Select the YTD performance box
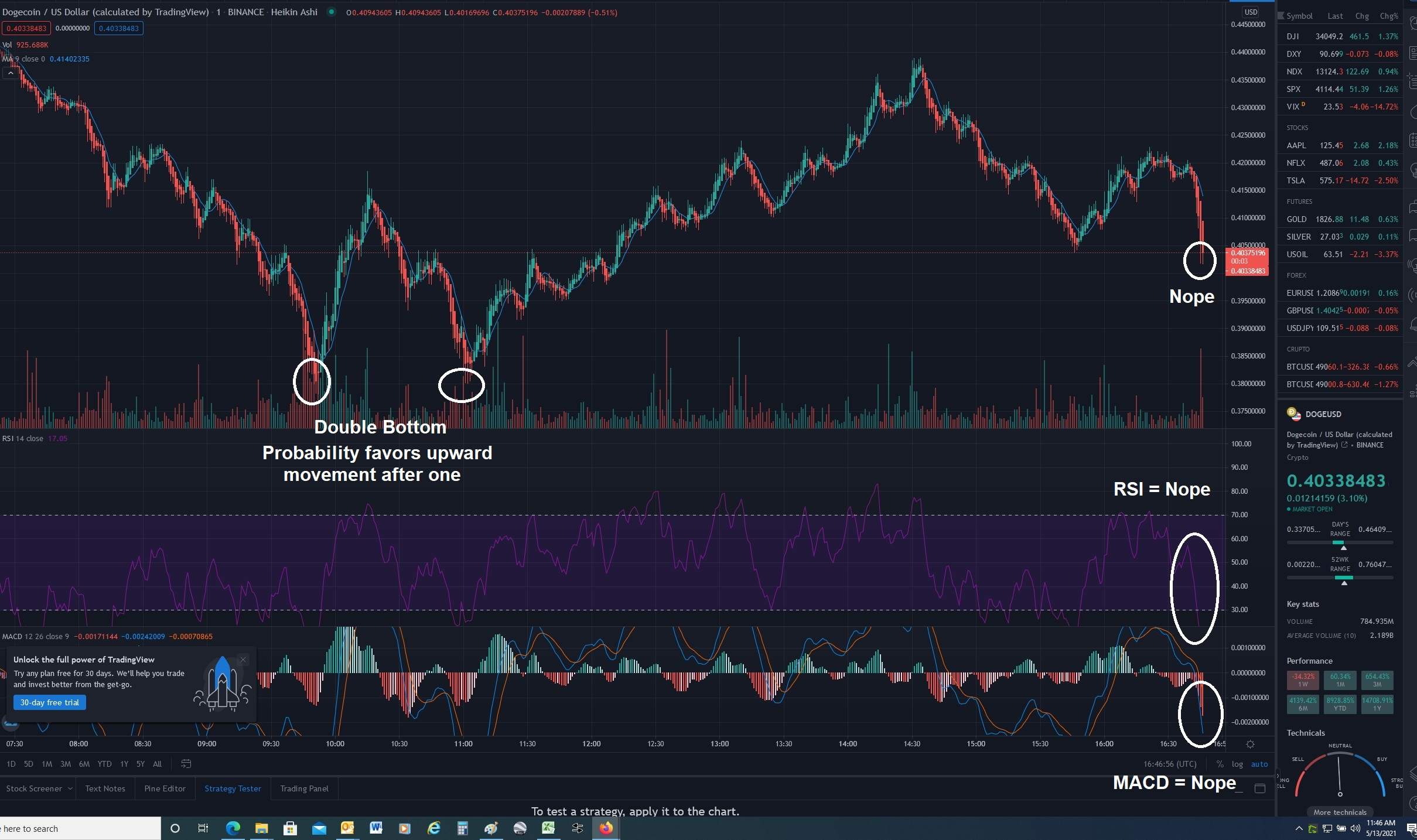 tap(1340, 704)
